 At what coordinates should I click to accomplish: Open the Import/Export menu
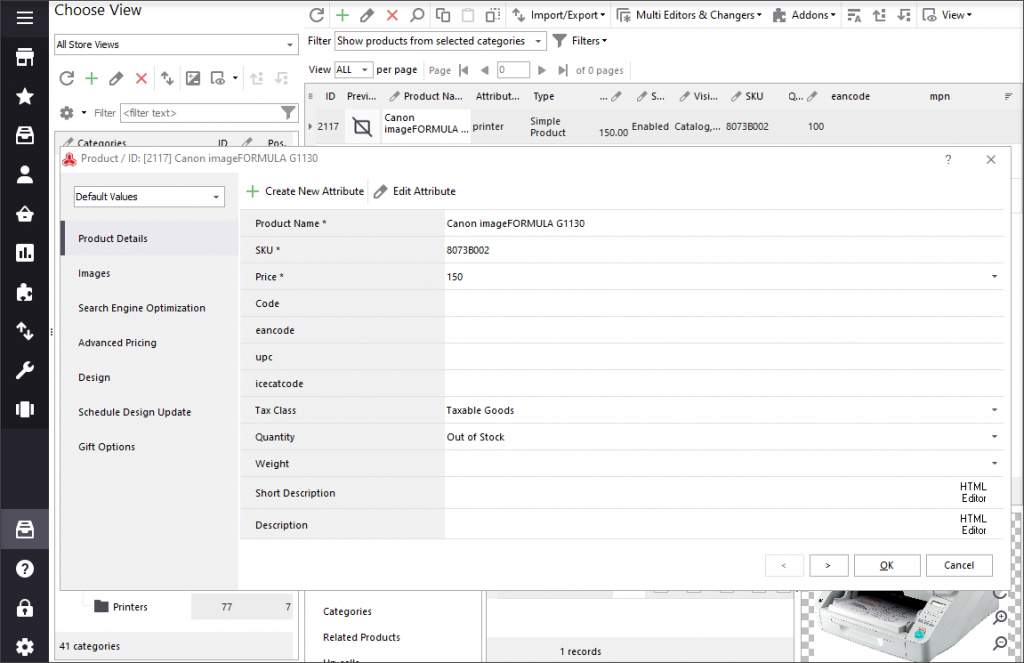(558, 15)
